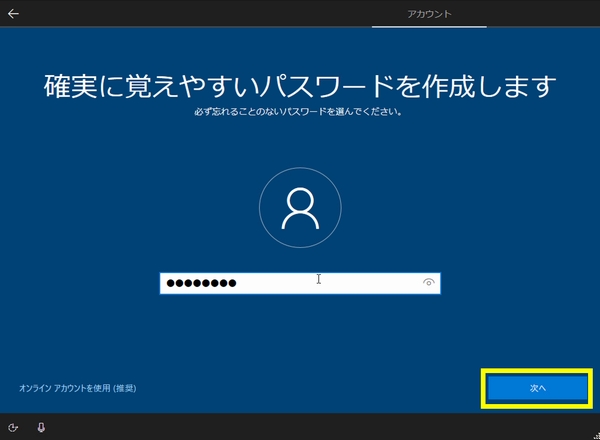
Task: Click the 次へ button
Action: coord(537,388)
